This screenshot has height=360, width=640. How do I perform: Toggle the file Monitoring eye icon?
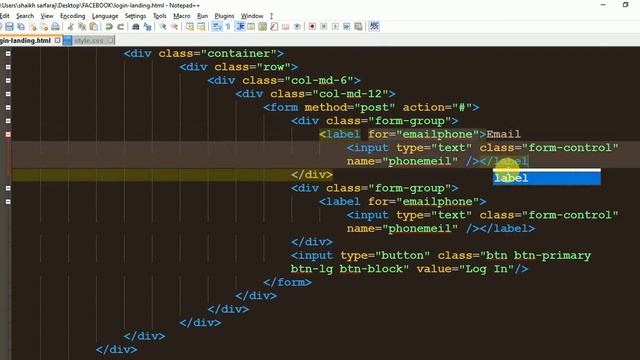298,27
